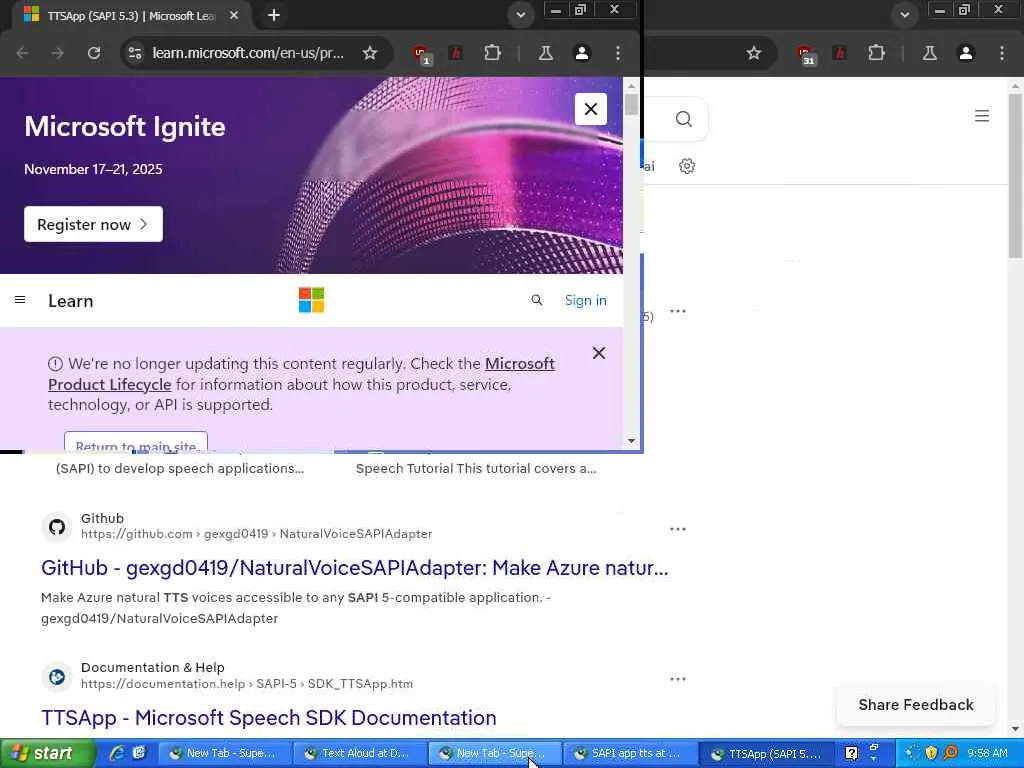Open TTSApp Microsoft Speech SDK Documentation result
This screenshot has width=1024, height=768.
268,718
